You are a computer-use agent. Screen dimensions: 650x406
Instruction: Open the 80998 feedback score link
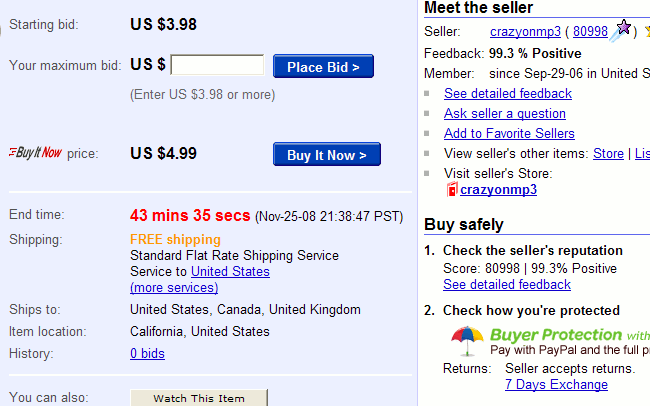[x=589, y=31]
